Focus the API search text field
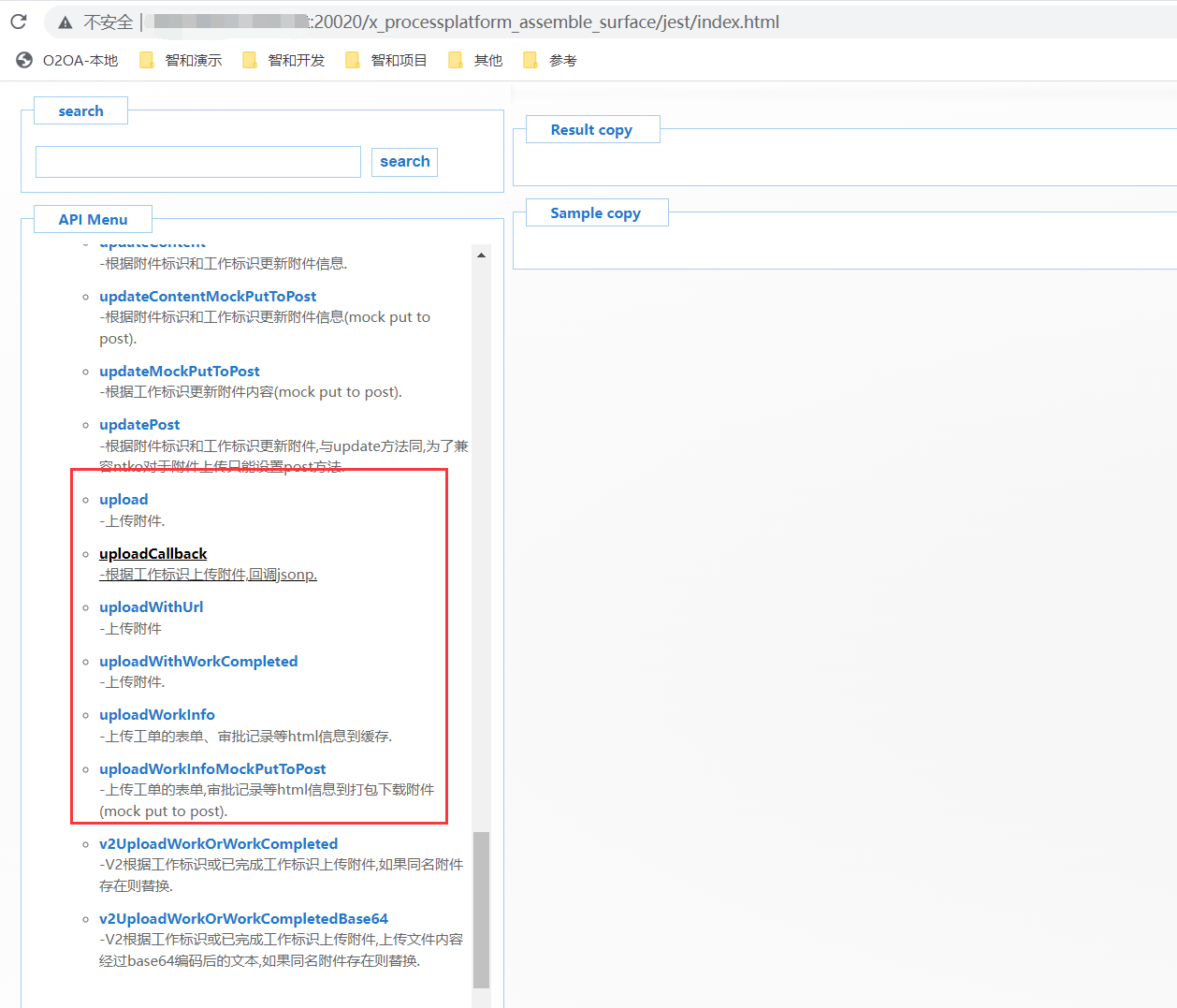 (x=198, y=162)
